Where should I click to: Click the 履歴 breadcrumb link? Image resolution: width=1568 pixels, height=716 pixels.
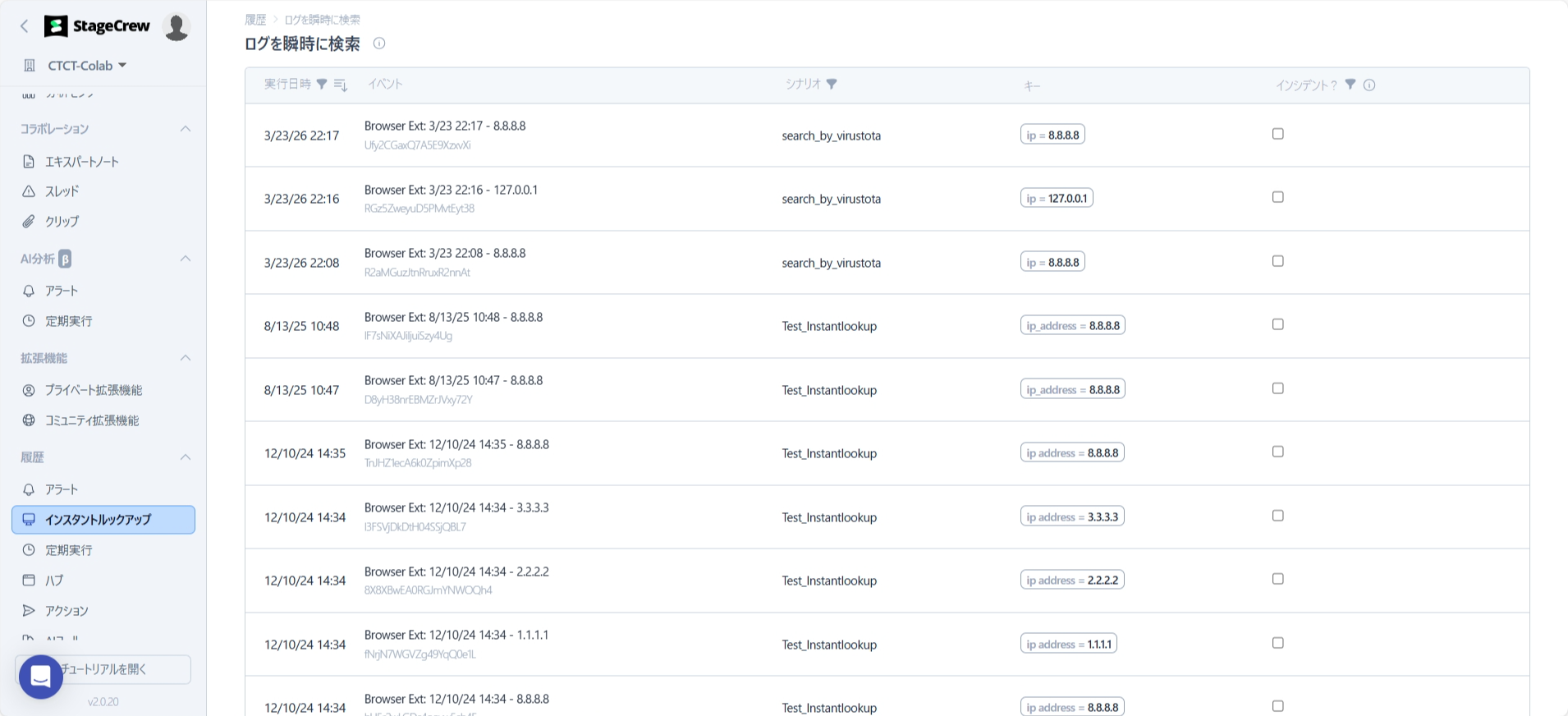pos(255,20)
